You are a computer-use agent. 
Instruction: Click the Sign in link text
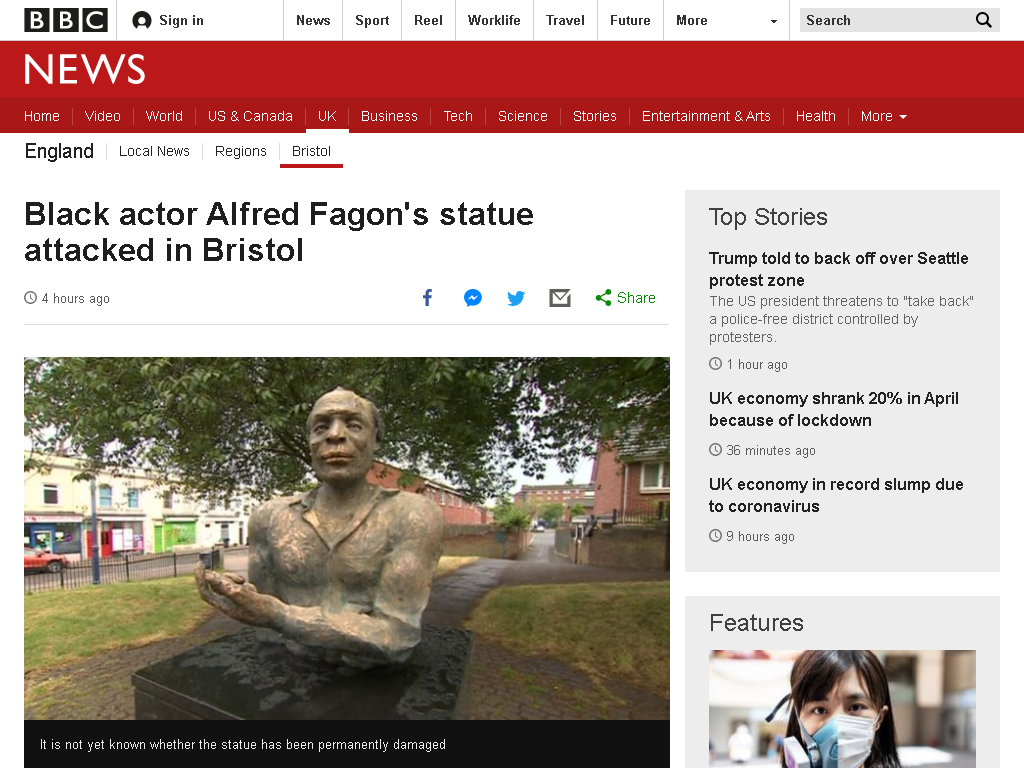click(x=182, y=20)
